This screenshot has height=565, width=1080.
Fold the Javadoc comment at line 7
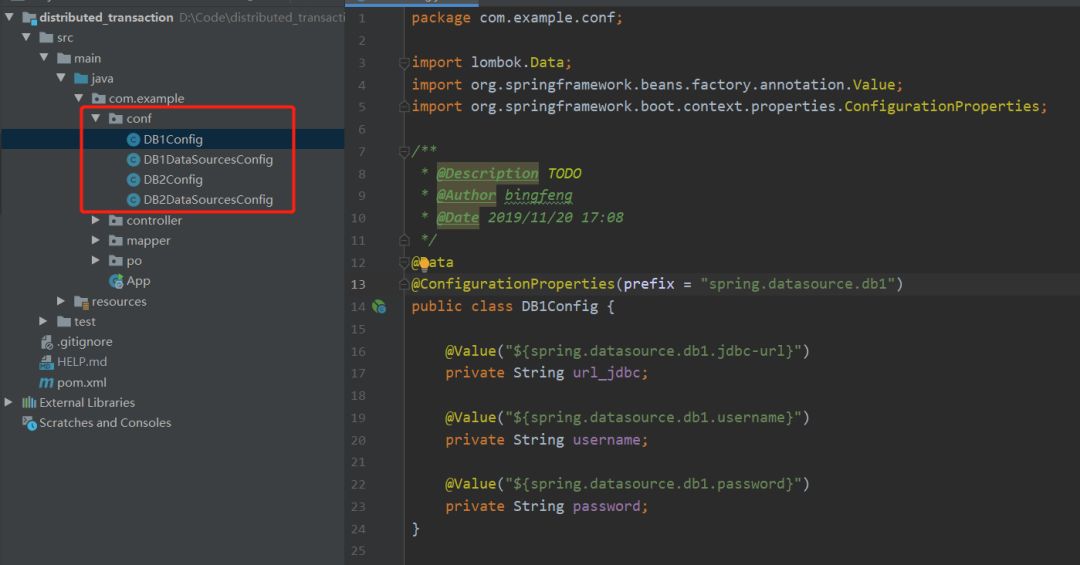click(404, 151)
